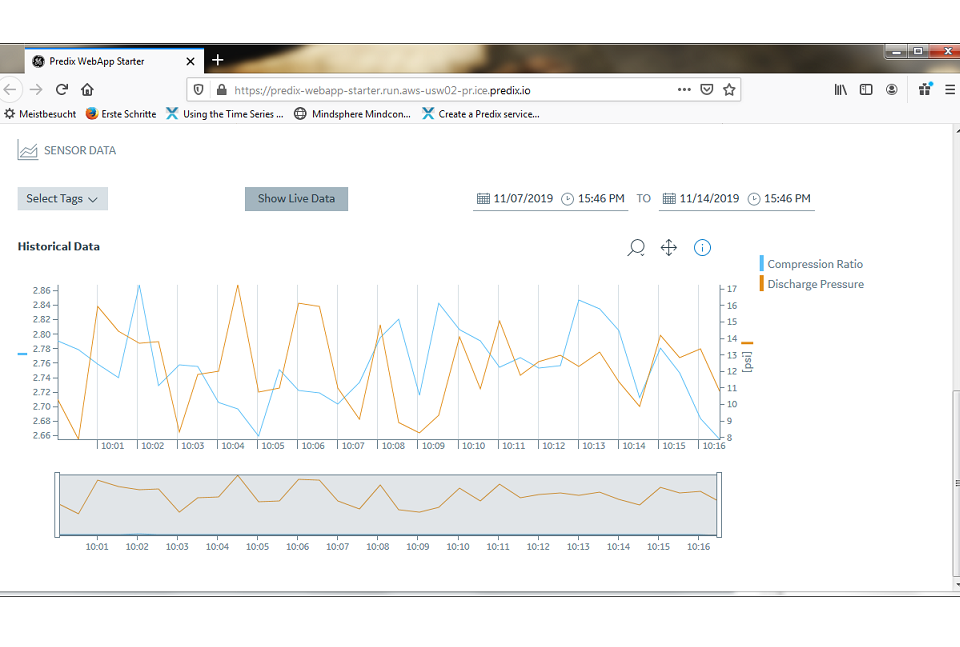The image size is (960, 647).
Task: Click the Compression Ratio blue swatch
Action: [762, 263]
